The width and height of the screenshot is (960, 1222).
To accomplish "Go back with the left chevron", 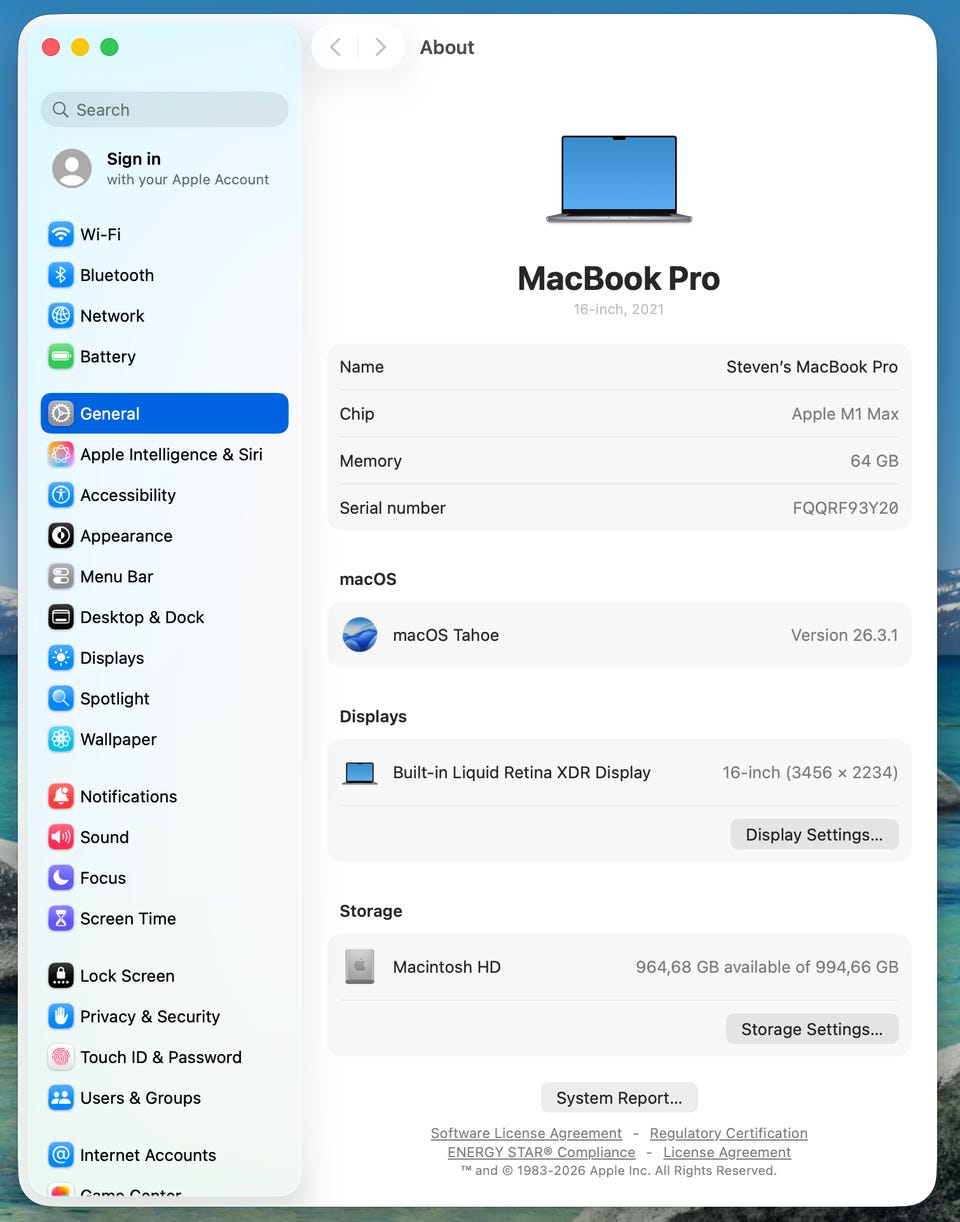I will click(x=336, y=47).
